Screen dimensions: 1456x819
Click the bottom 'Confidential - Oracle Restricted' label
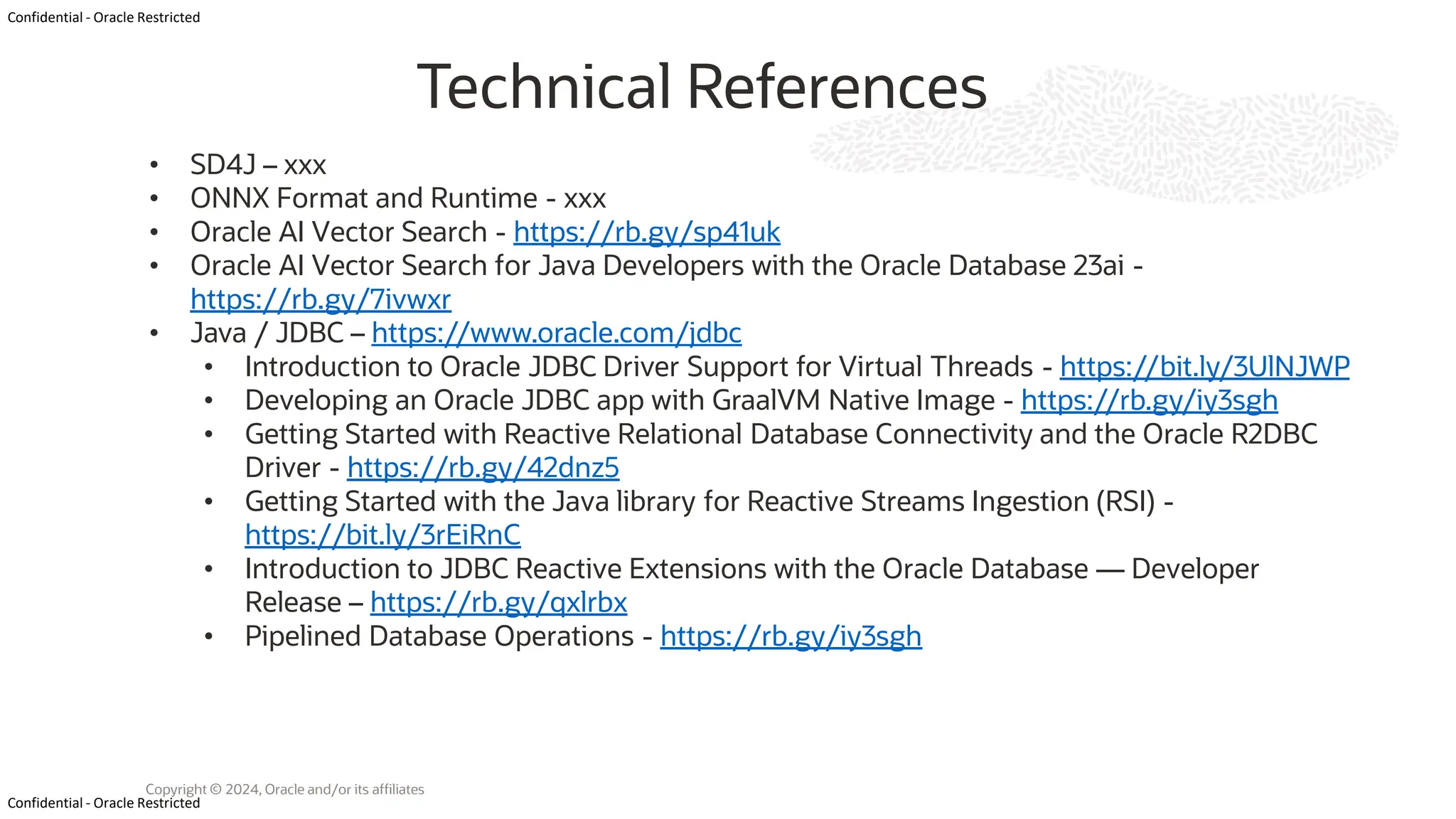[104, 803]
